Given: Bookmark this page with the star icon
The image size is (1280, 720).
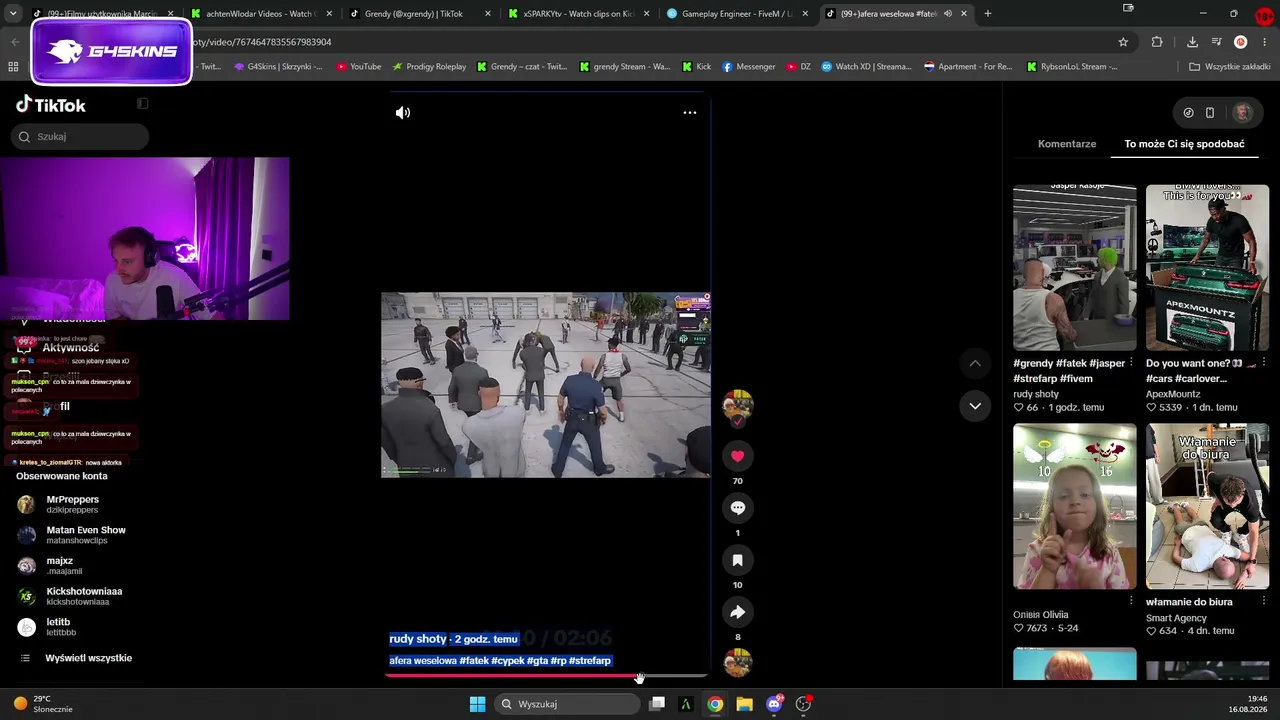Looking at the screenshot, I should (x=1123, y=42).
